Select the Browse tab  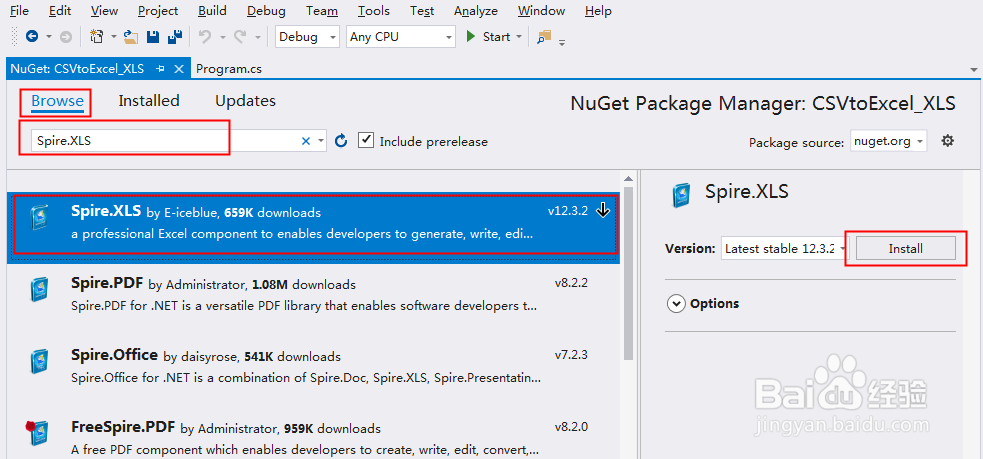click(57, 101)
